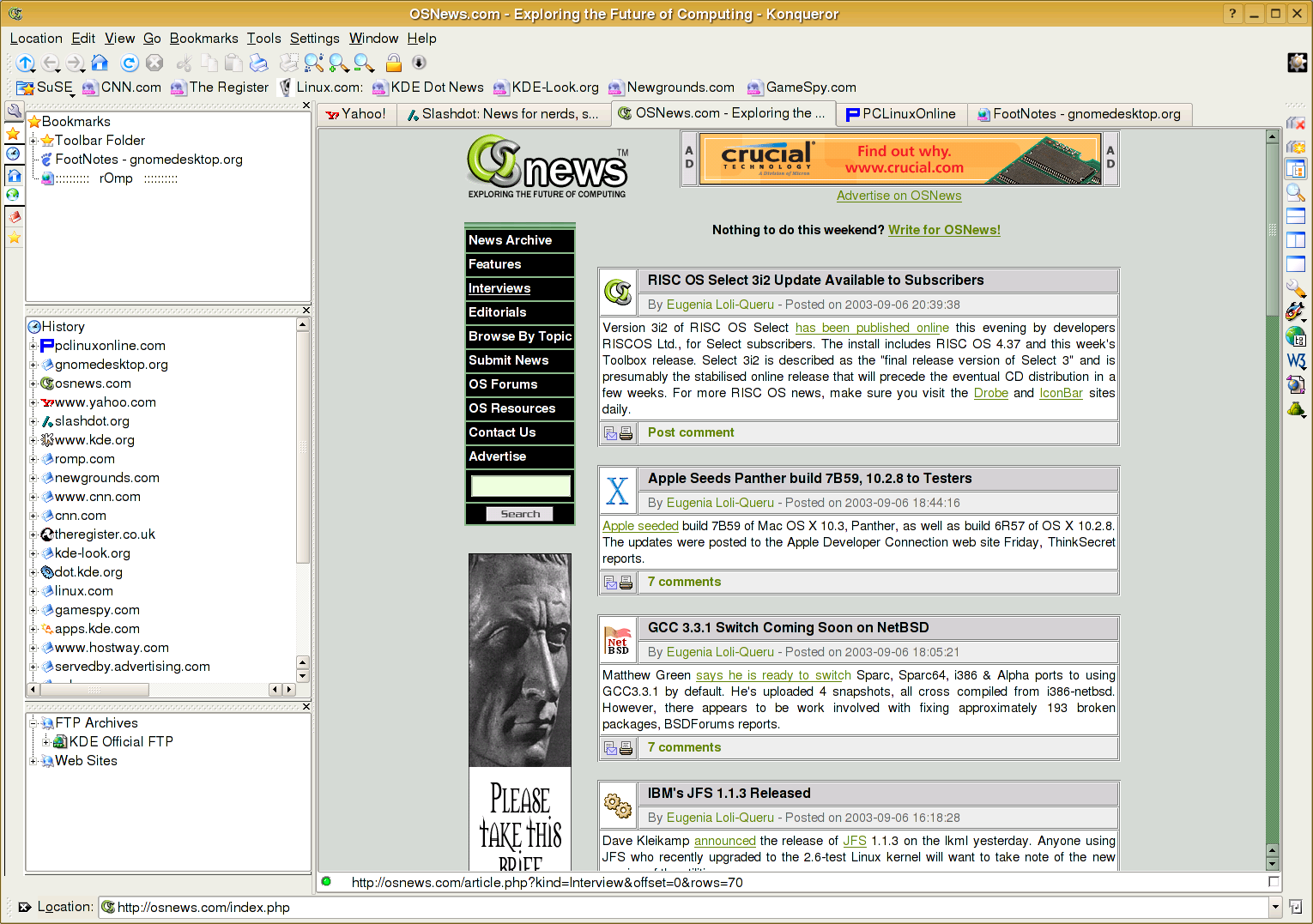Open the News Archive link
The width and height of the screenshot is (1313, 924).
pyautogui.click(x=511, y=240)
